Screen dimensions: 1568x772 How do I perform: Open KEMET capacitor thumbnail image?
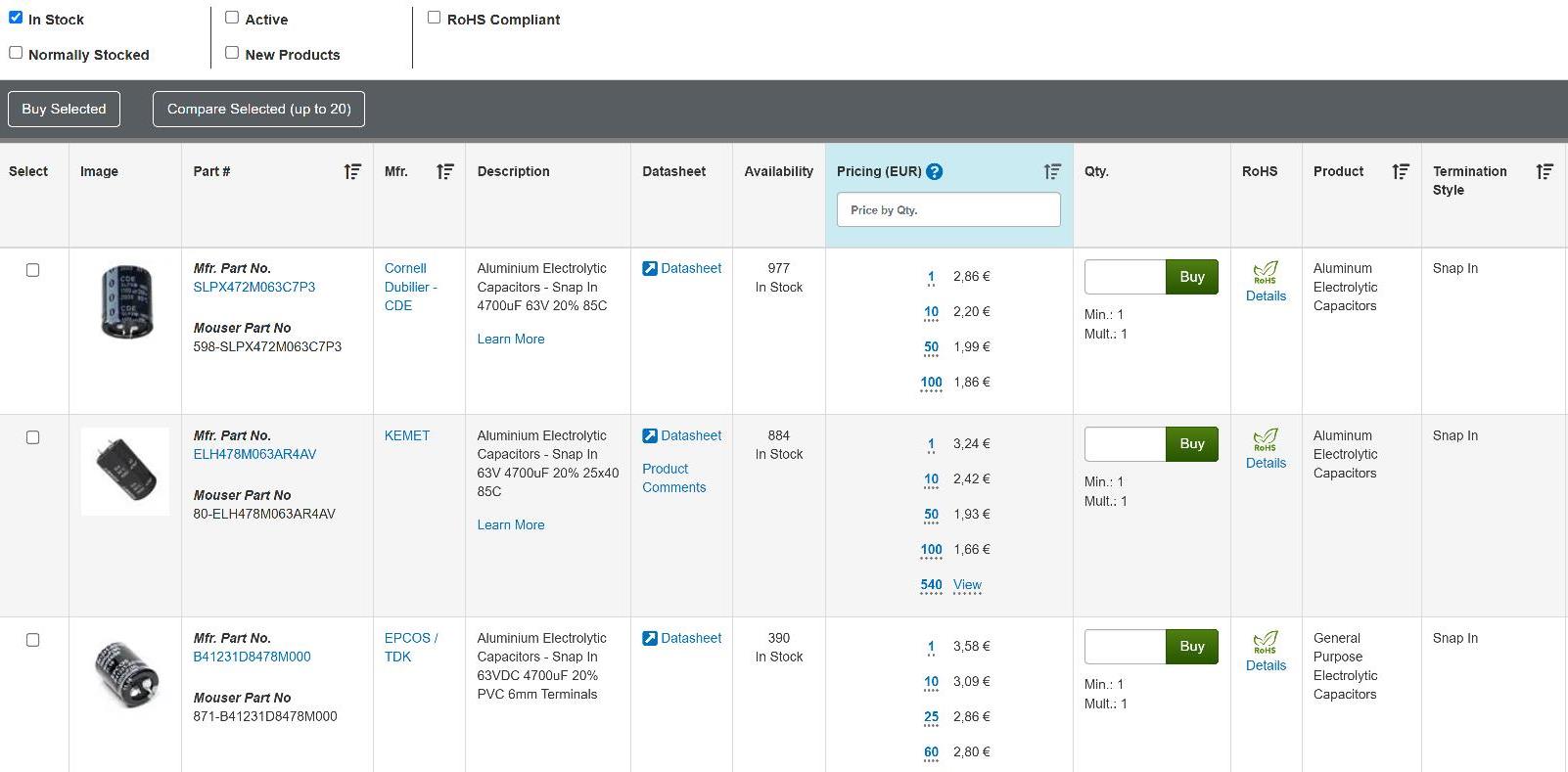pos(125,471)
